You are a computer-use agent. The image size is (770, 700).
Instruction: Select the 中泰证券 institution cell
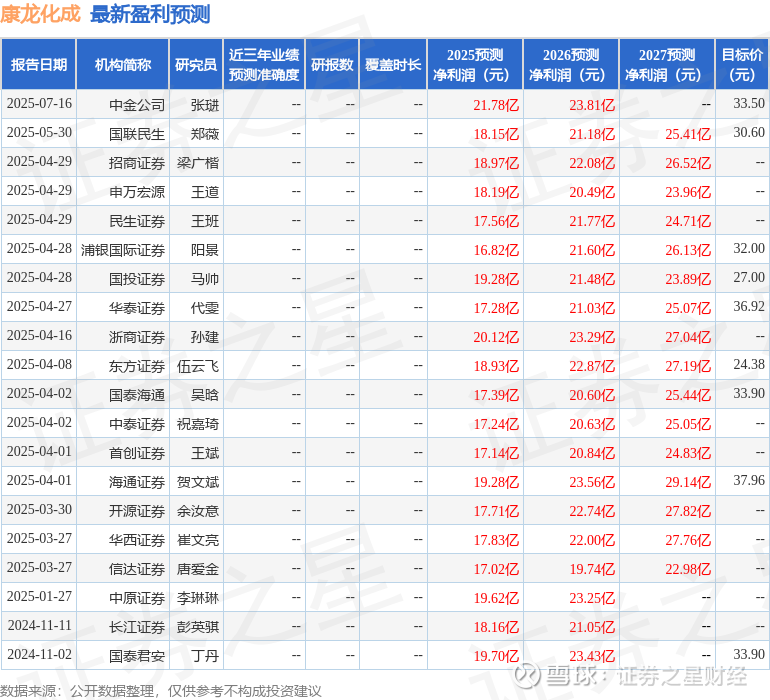tap(123, 423)
